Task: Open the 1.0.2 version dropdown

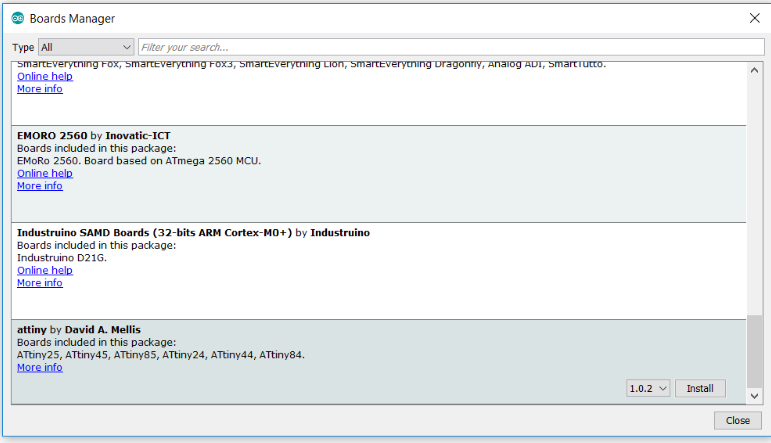Action: [x=648, y=388]
